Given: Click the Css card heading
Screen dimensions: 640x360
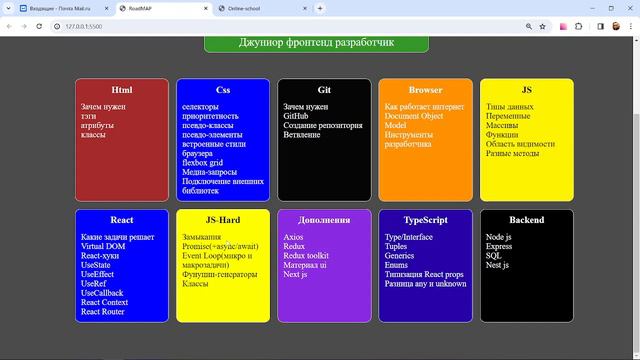Looking at the screenshot, I should [223, 90].
